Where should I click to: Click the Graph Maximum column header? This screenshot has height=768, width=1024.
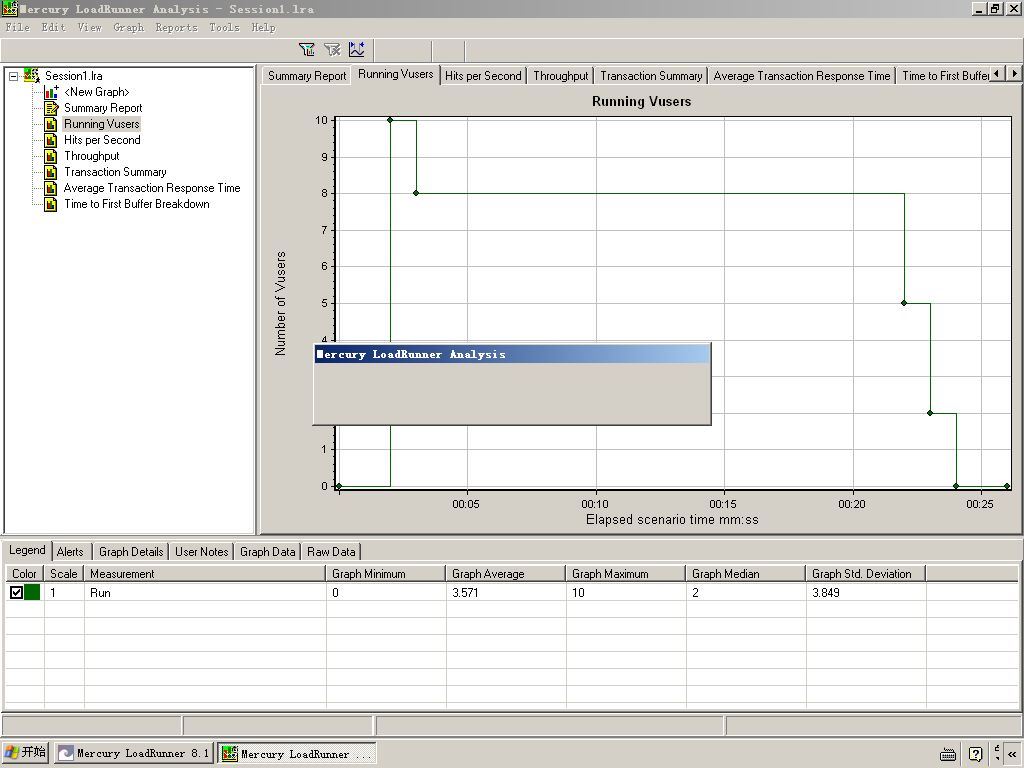tap(626, 573)
